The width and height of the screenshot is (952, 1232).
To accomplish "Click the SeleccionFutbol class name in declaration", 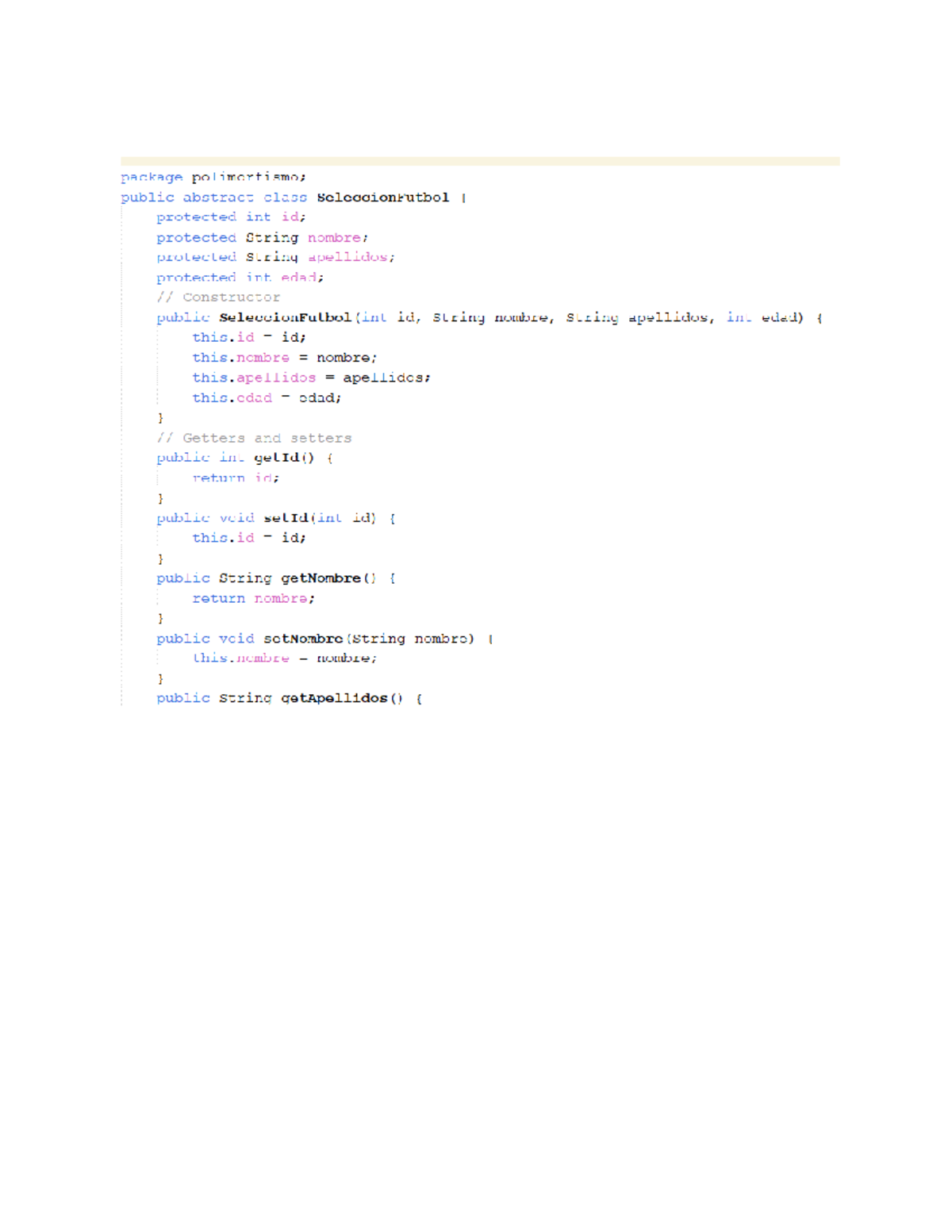I will [x=382, y=198].
